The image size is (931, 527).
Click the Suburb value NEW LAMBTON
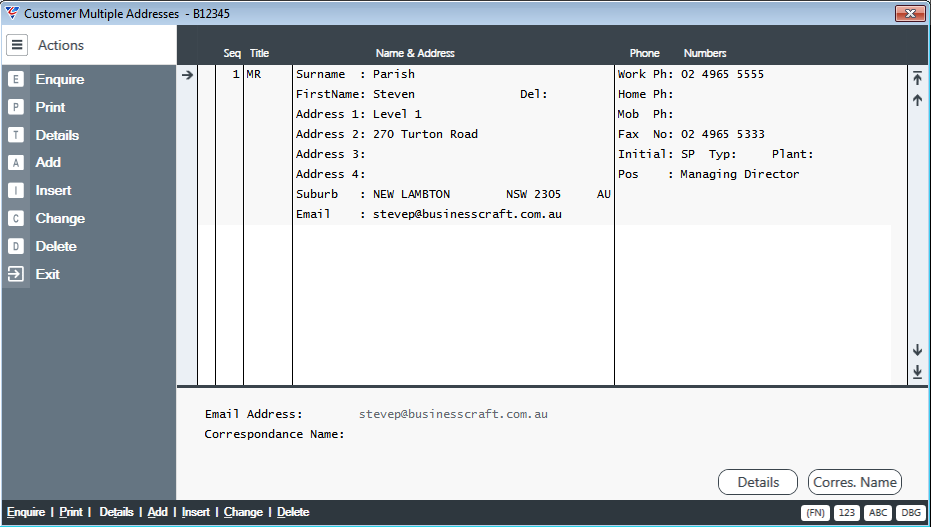[x=411, y=194]
